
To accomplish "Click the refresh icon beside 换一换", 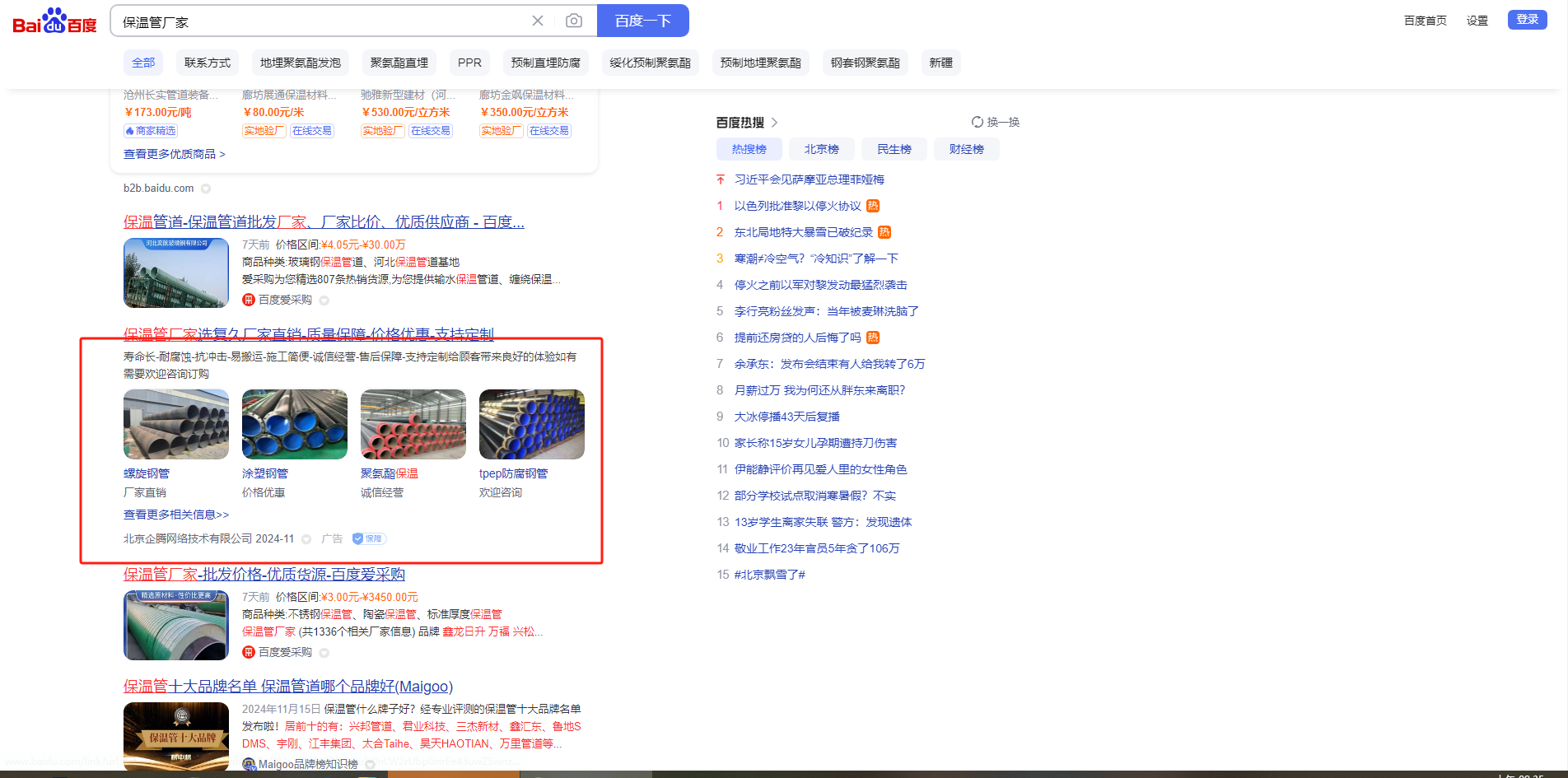I will click(977, 122).
